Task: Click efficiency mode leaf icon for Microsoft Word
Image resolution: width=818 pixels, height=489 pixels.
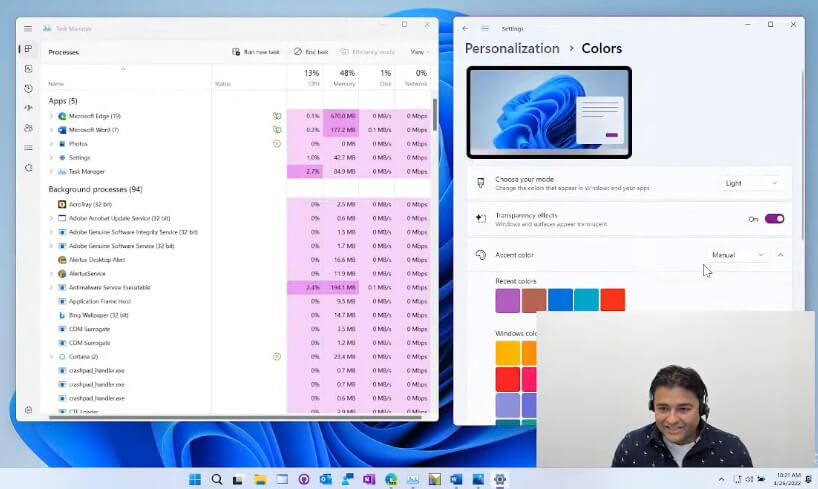Action: click(x=277, y=129)
